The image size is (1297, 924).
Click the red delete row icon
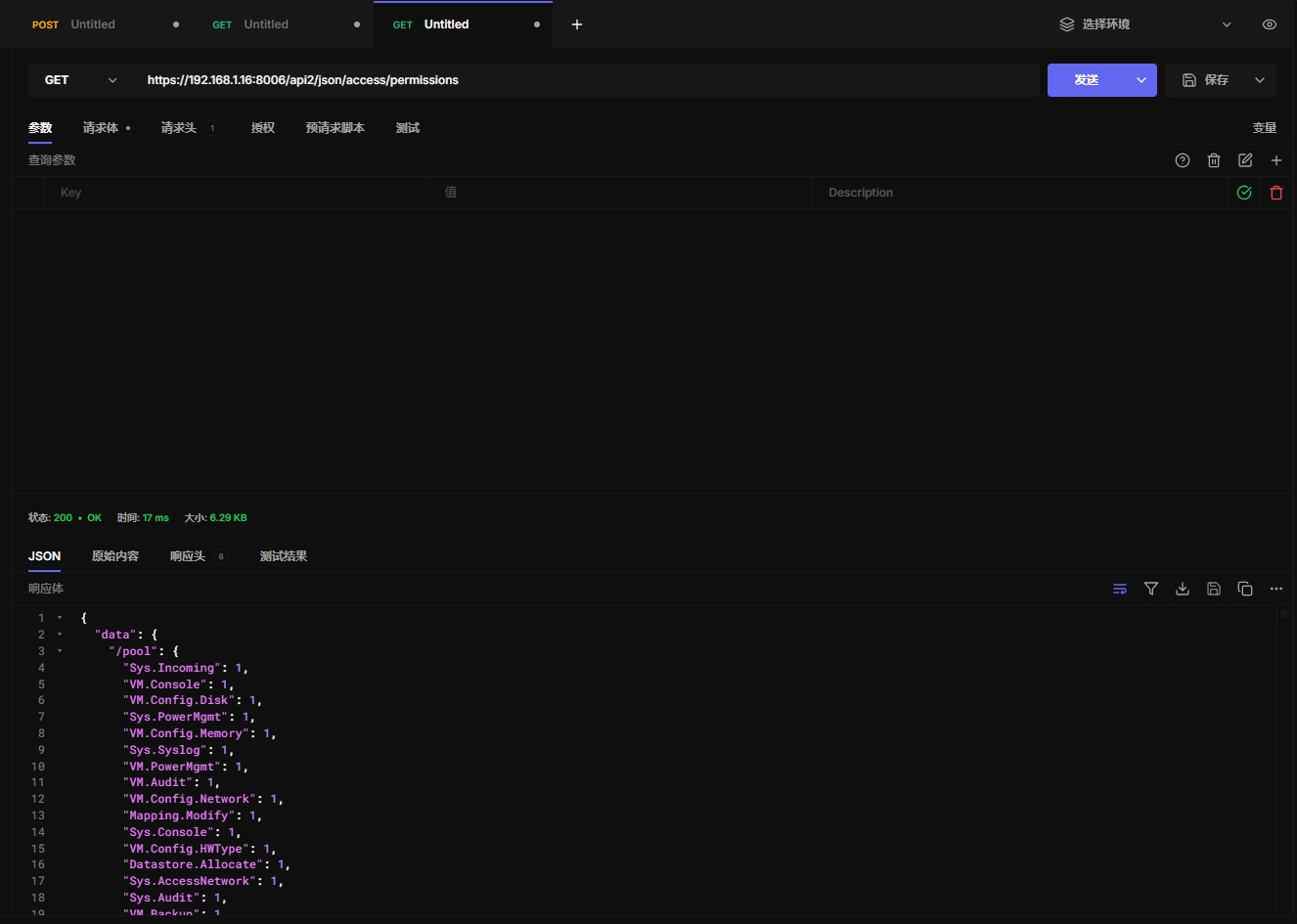coord(1276,193)
